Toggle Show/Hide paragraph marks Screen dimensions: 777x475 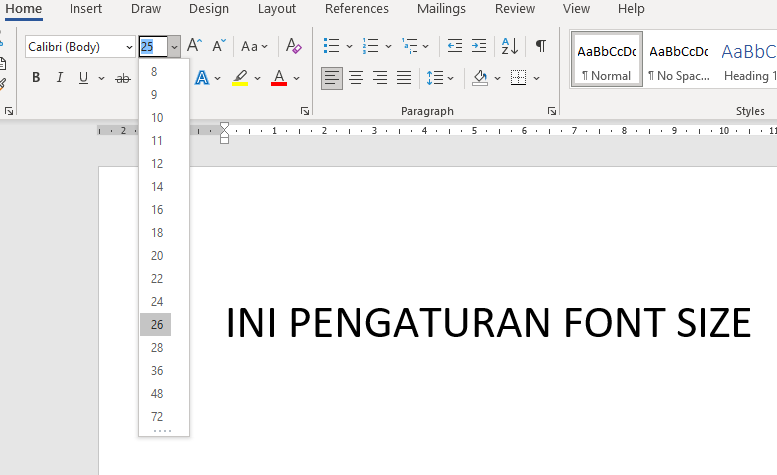(541, 46)
